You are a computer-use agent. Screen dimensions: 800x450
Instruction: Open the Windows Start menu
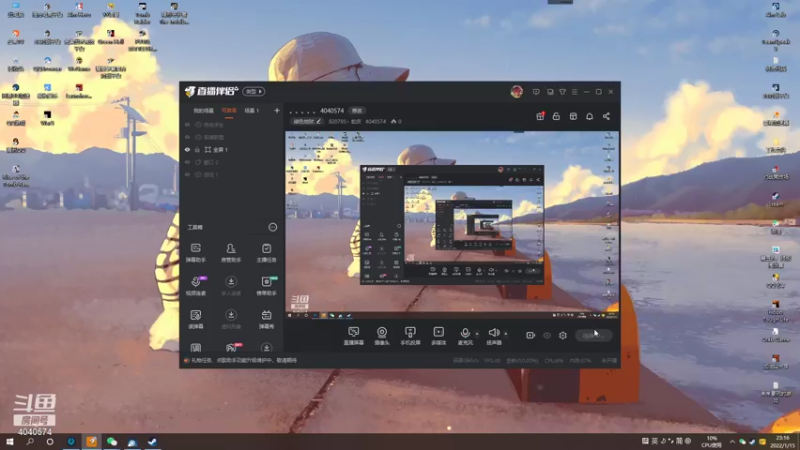pos(10,442)
